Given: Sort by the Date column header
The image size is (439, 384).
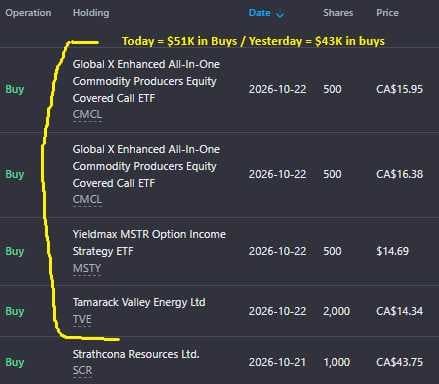Looking at the screenshot, I should click(x=259, y=13).
